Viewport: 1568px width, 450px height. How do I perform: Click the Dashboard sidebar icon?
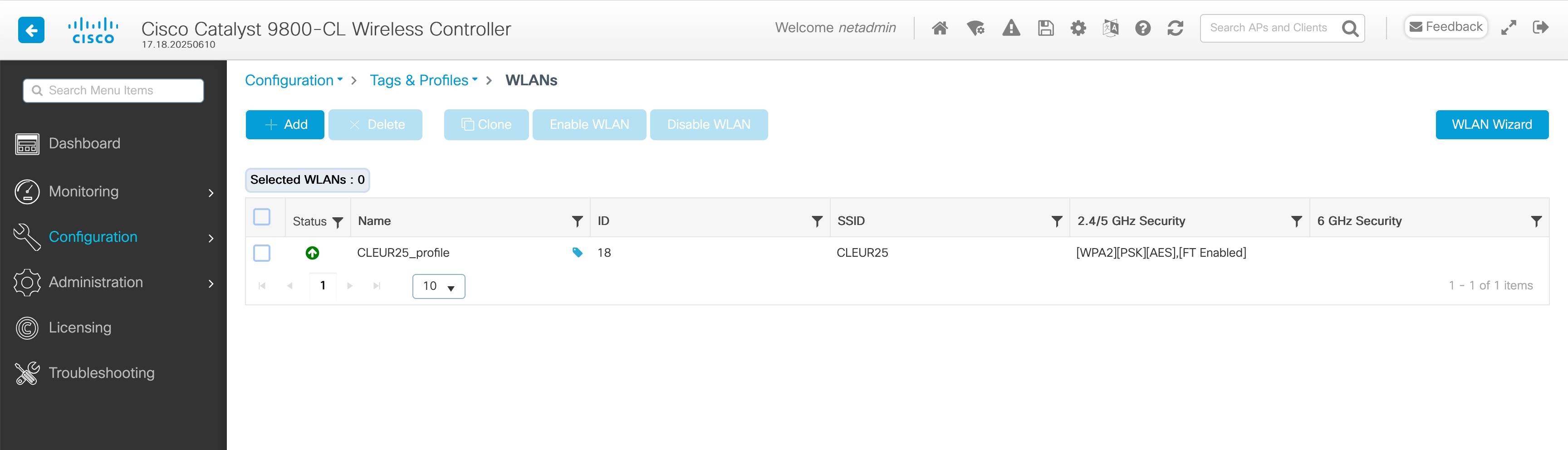[27, 144]
